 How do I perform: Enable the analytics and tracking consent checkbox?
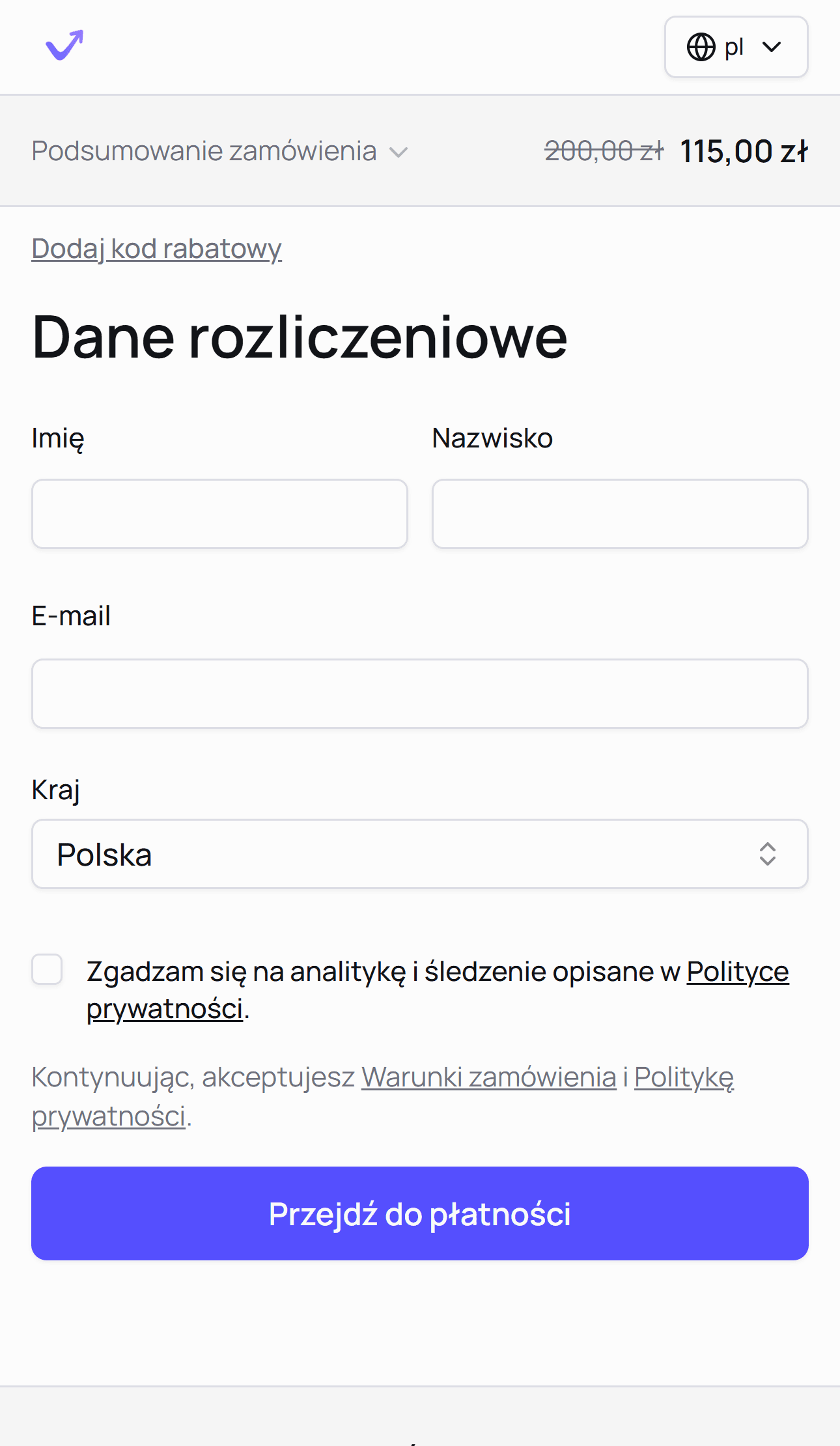point(47,971)
